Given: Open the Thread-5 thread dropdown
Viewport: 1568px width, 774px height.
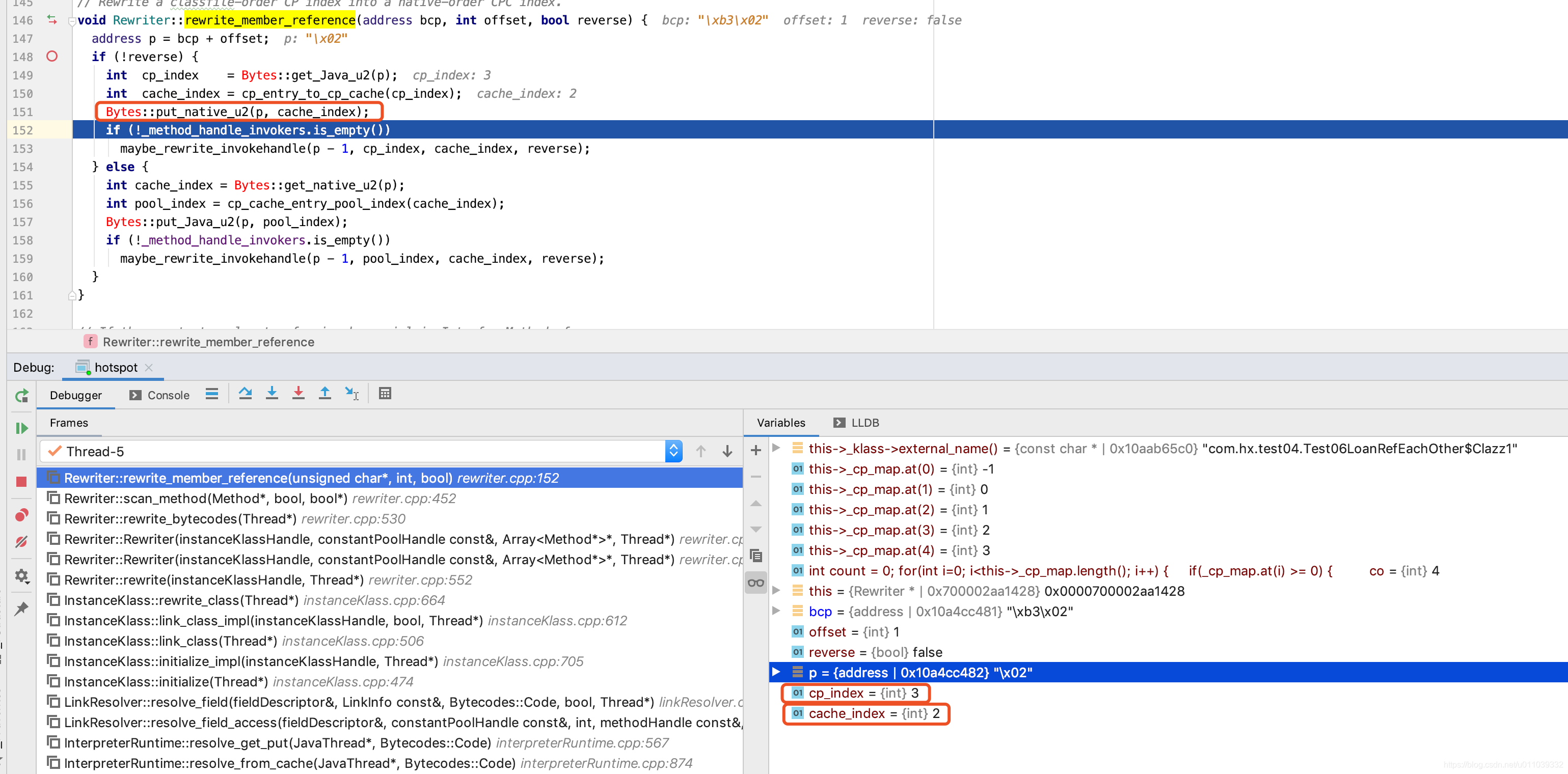Looking at the screenshot, I should 673,451.
